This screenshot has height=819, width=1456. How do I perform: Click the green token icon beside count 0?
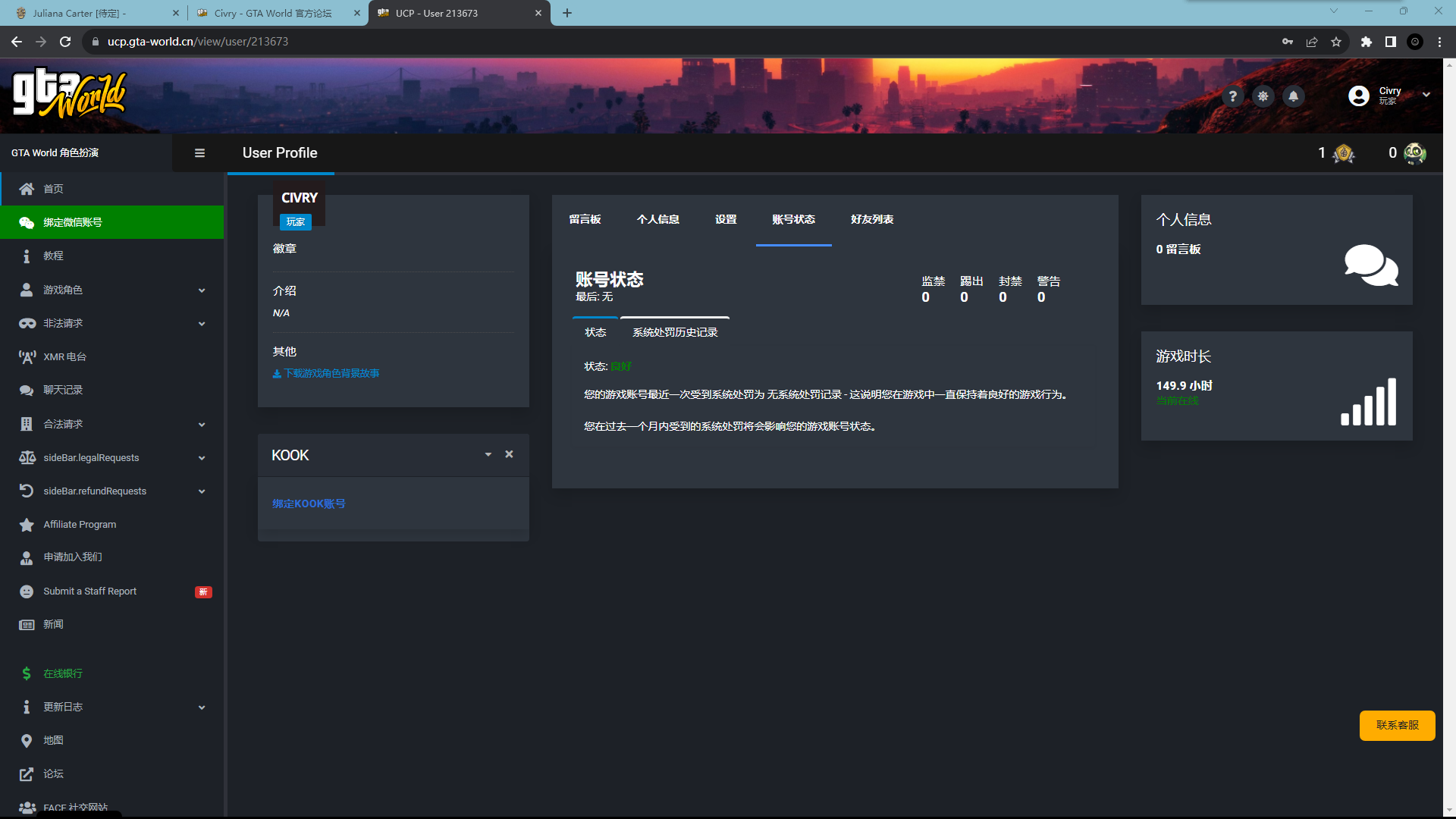(x=1415, y=153)
